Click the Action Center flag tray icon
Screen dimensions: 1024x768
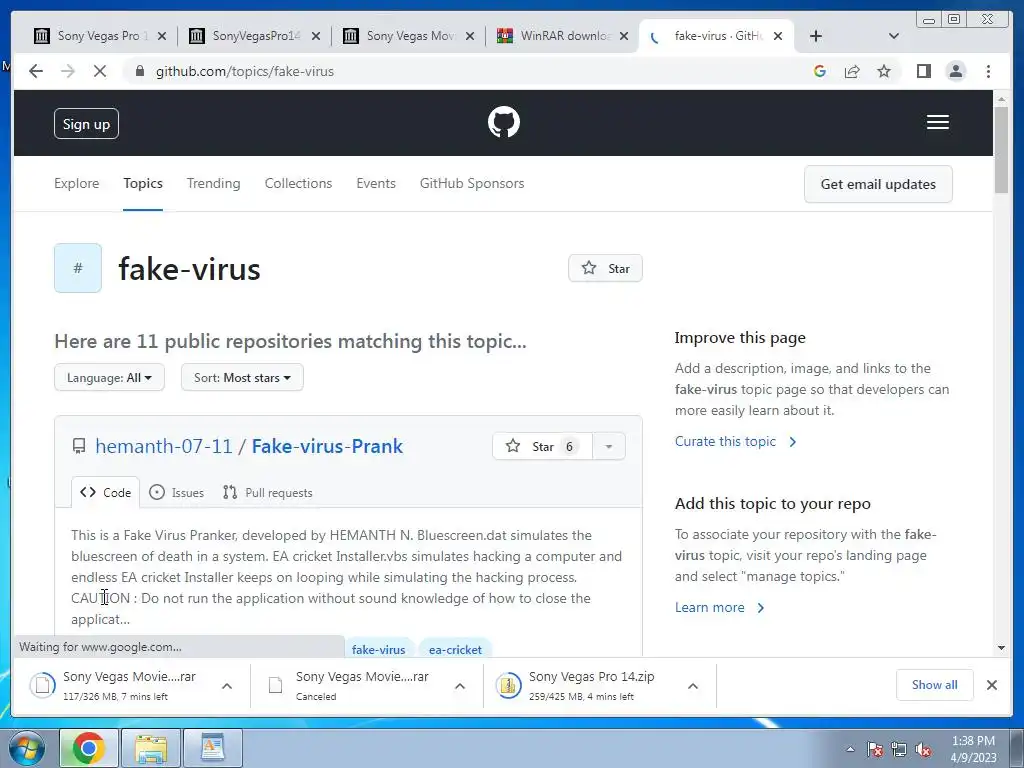(x=874, y=749)
